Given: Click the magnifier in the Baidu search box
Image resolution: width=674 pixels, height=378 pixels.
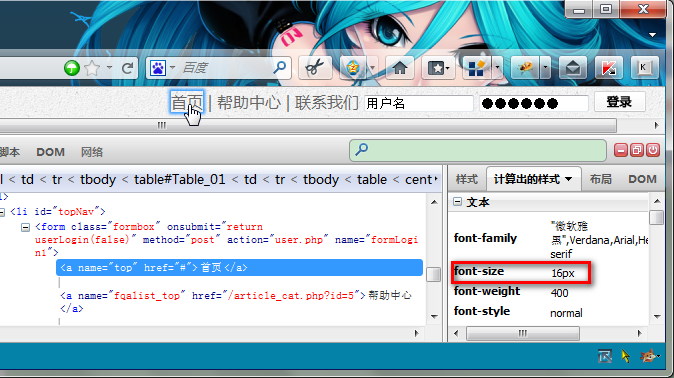Looking at the screenshot, I should point(280,67).
